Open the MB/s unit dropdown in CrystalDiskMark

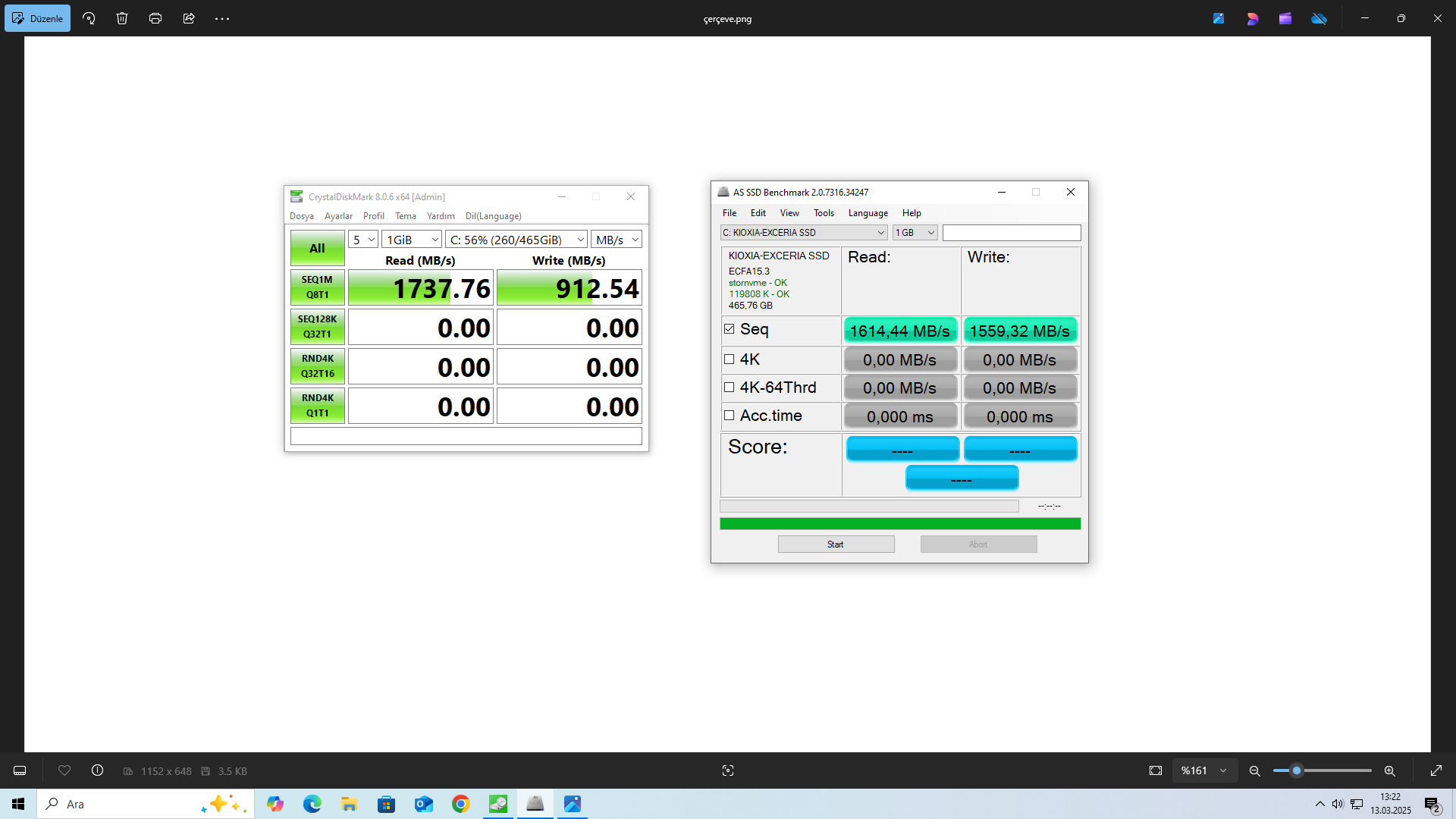click(x=617, y=240)
